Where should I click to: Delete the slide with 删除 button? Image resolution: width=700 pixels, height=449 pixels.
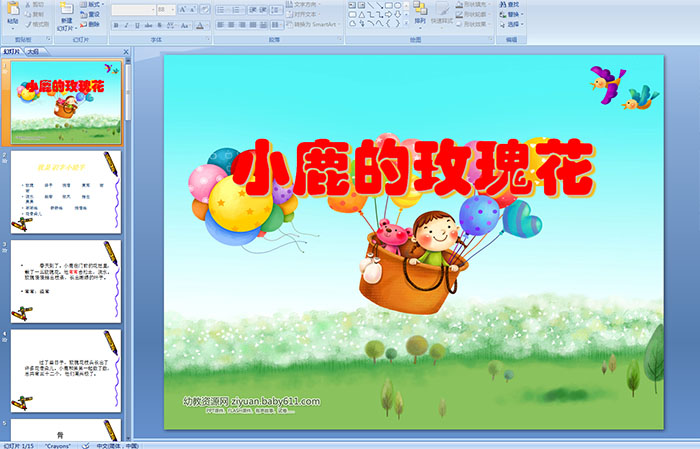pos(90,24)
